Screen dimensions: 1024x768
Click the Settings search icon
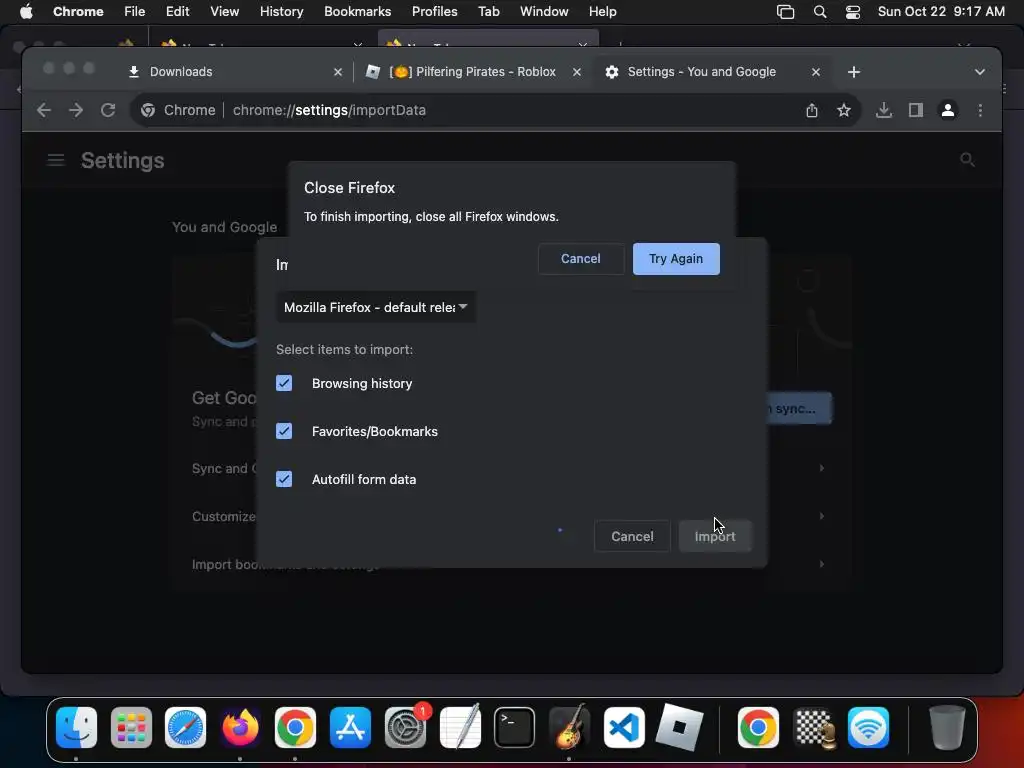pyautogui.click(x=967, y=160)
